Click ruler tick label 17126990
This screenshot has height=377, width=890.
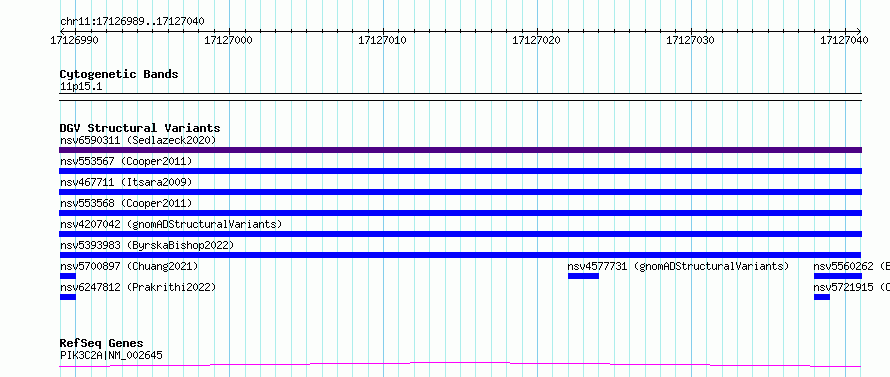coord(74,40)
